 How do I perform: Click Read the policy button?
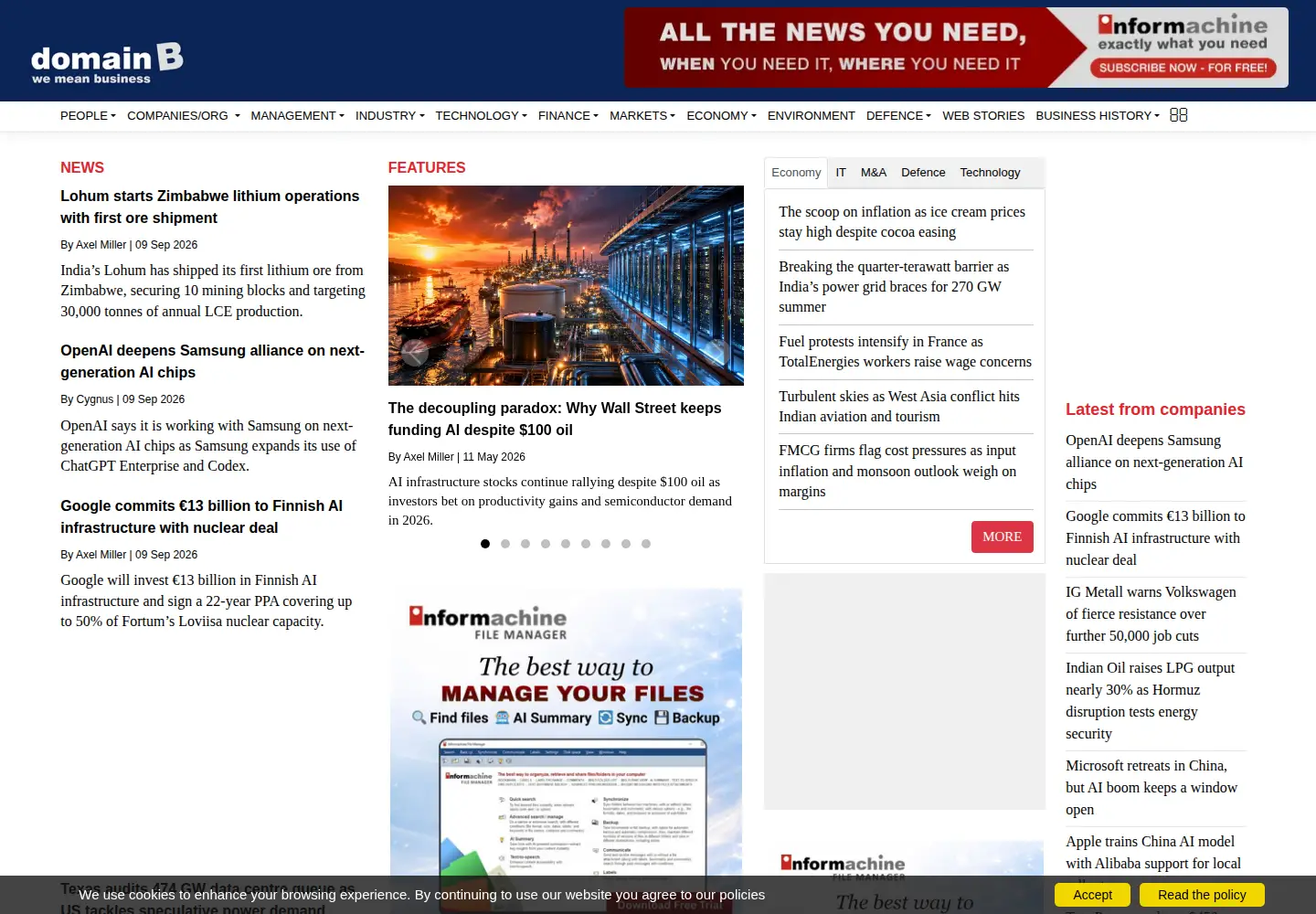tap(1202, 895)
